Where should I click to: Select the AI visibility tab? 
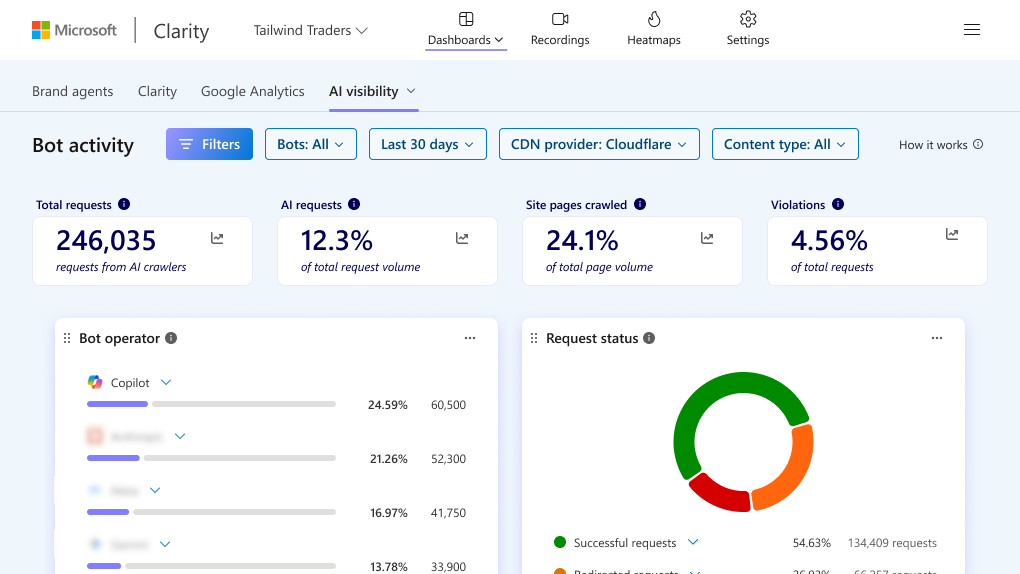(x=364, y=91)
